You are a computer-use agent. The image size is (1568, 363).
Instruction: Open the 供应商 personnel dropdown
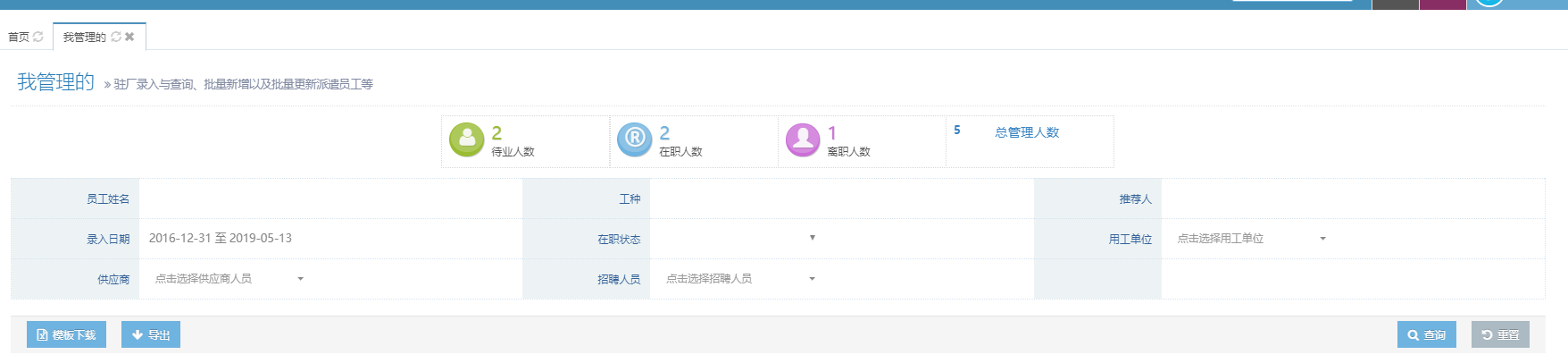[x=229, y=279]
